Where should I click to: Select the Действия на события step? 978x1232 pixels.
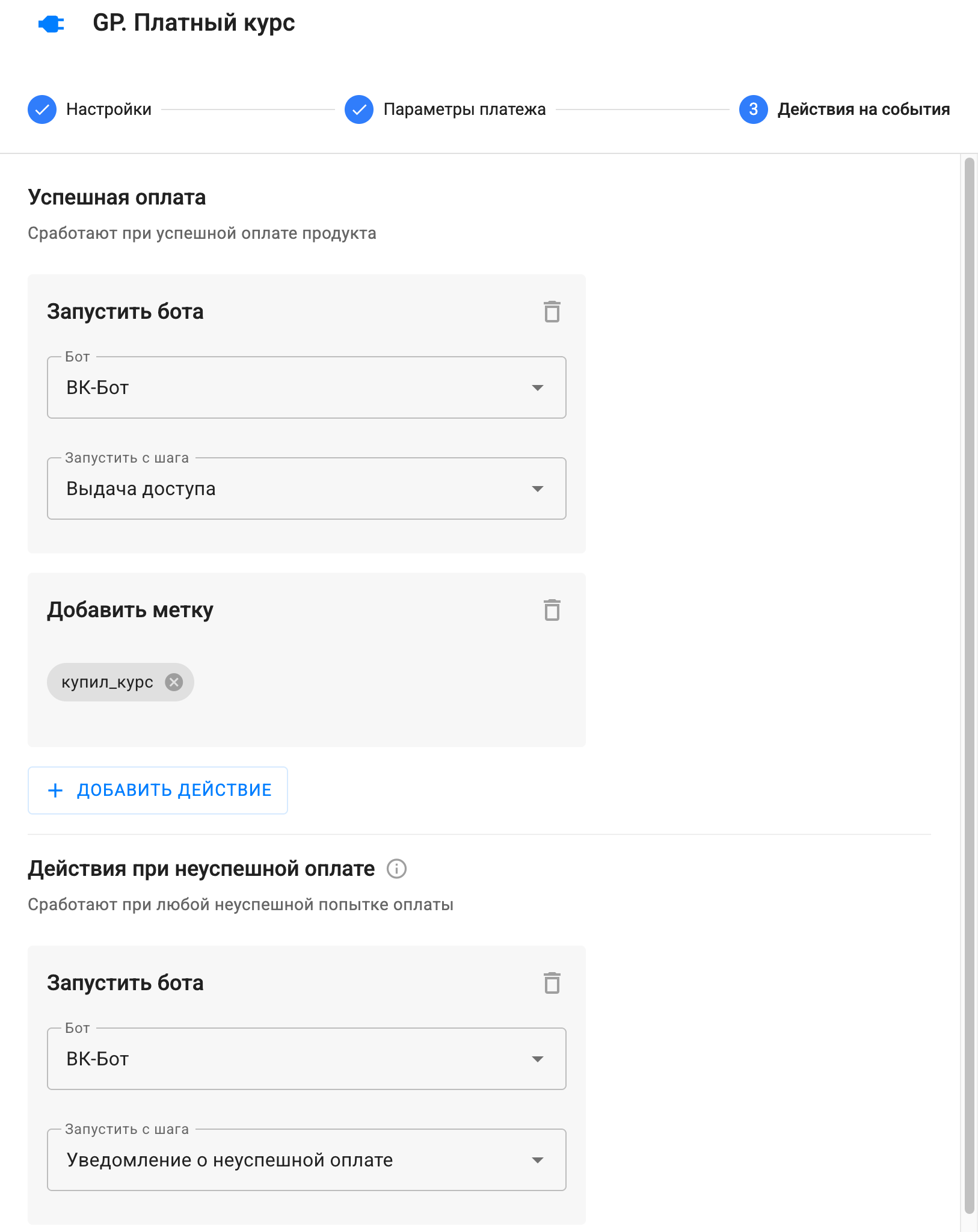[x=863, y=109]
